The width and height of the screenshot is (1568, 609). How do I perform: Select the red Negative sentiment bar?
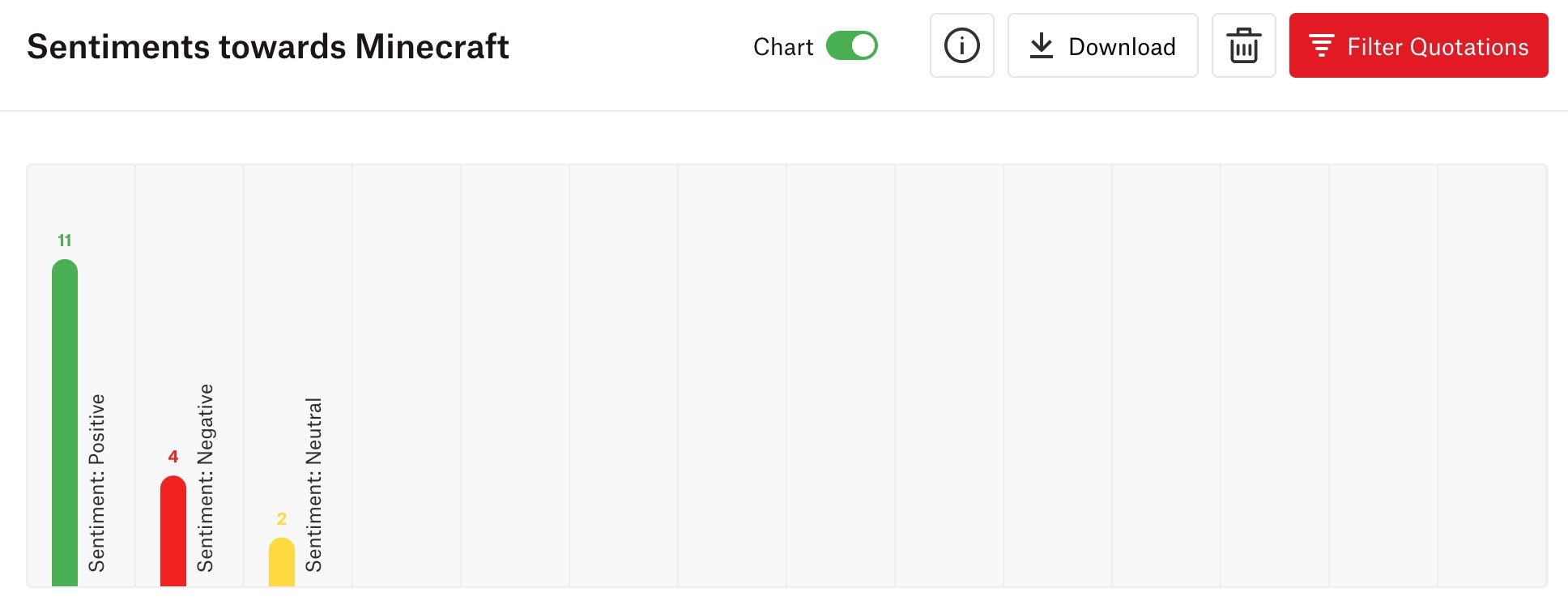coord(173,531)
